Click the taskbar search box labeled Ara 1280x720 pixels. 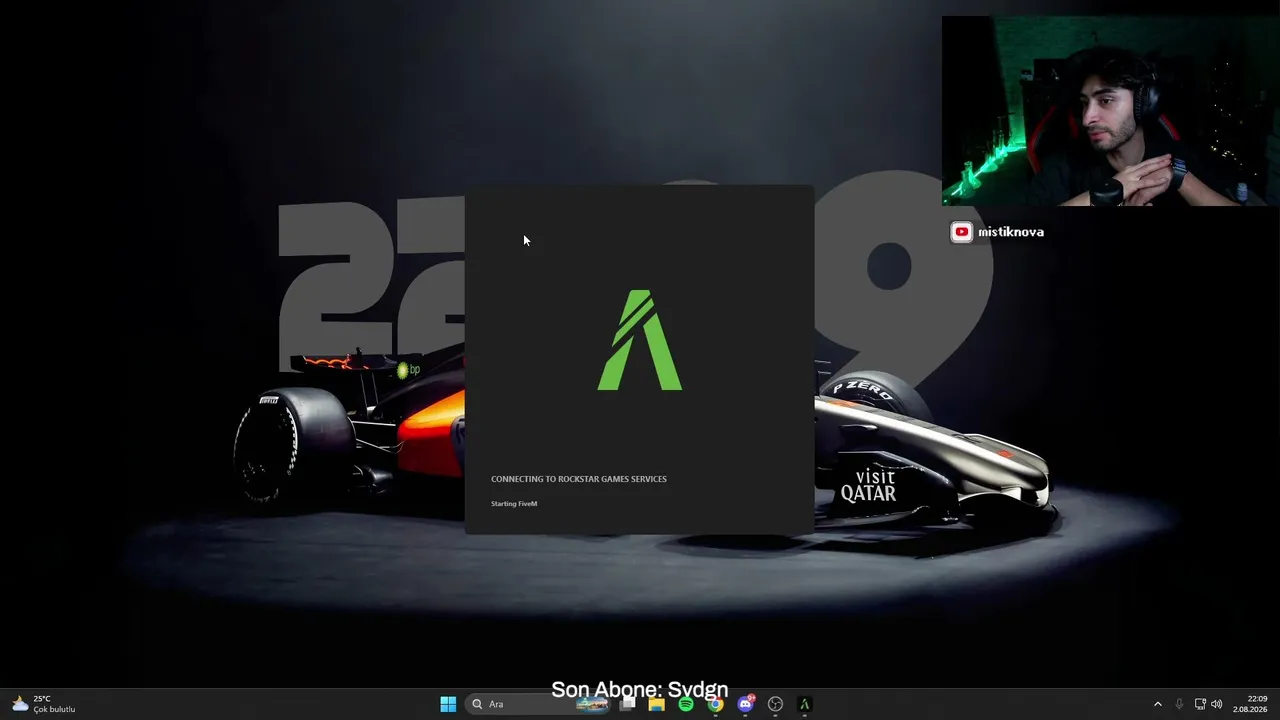[x=538, y=704]
